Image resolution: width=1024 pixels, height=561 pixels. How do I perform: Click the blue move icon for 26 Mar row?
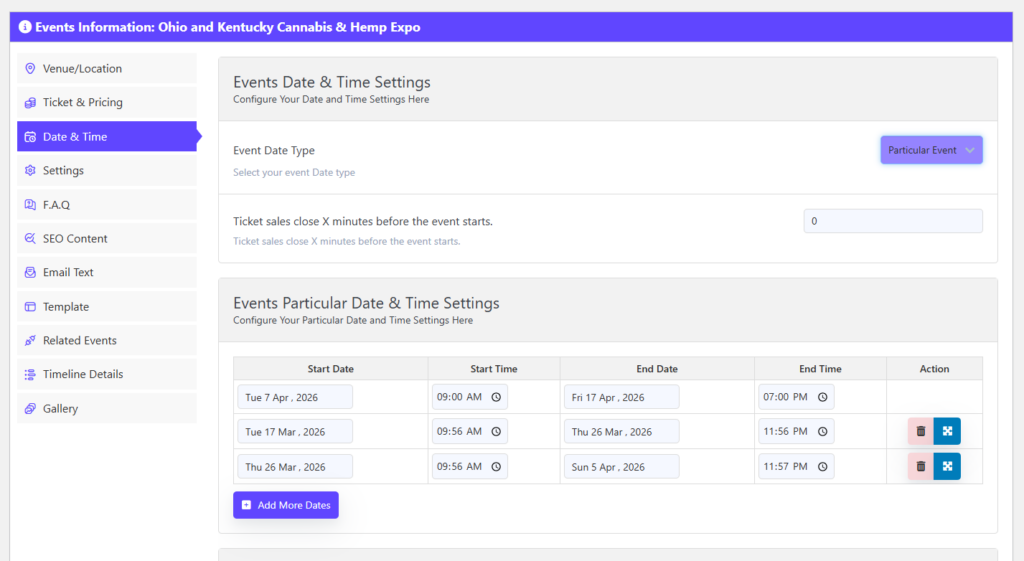tap(947, 466)
